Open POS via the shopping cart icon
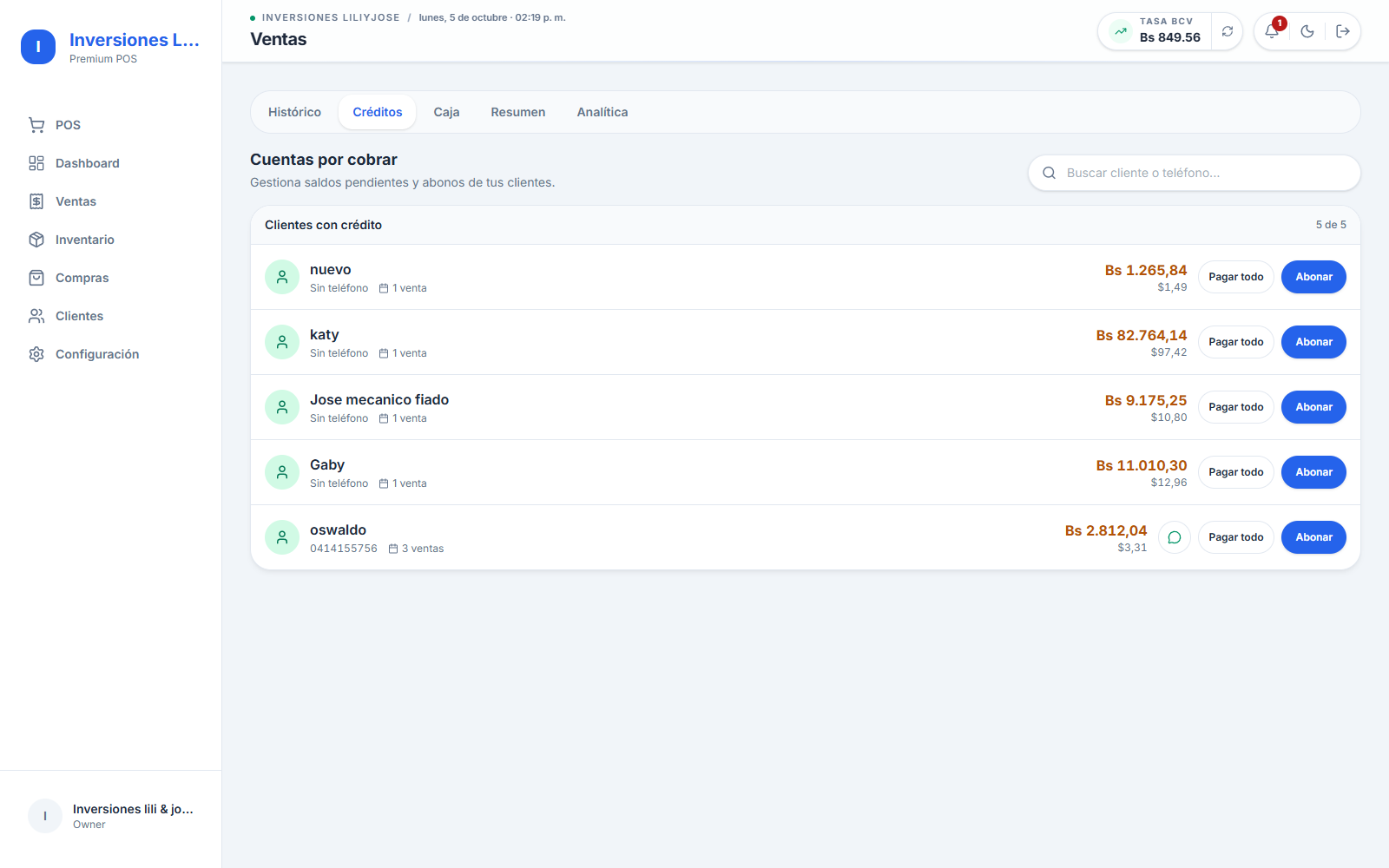 point(36,125)
